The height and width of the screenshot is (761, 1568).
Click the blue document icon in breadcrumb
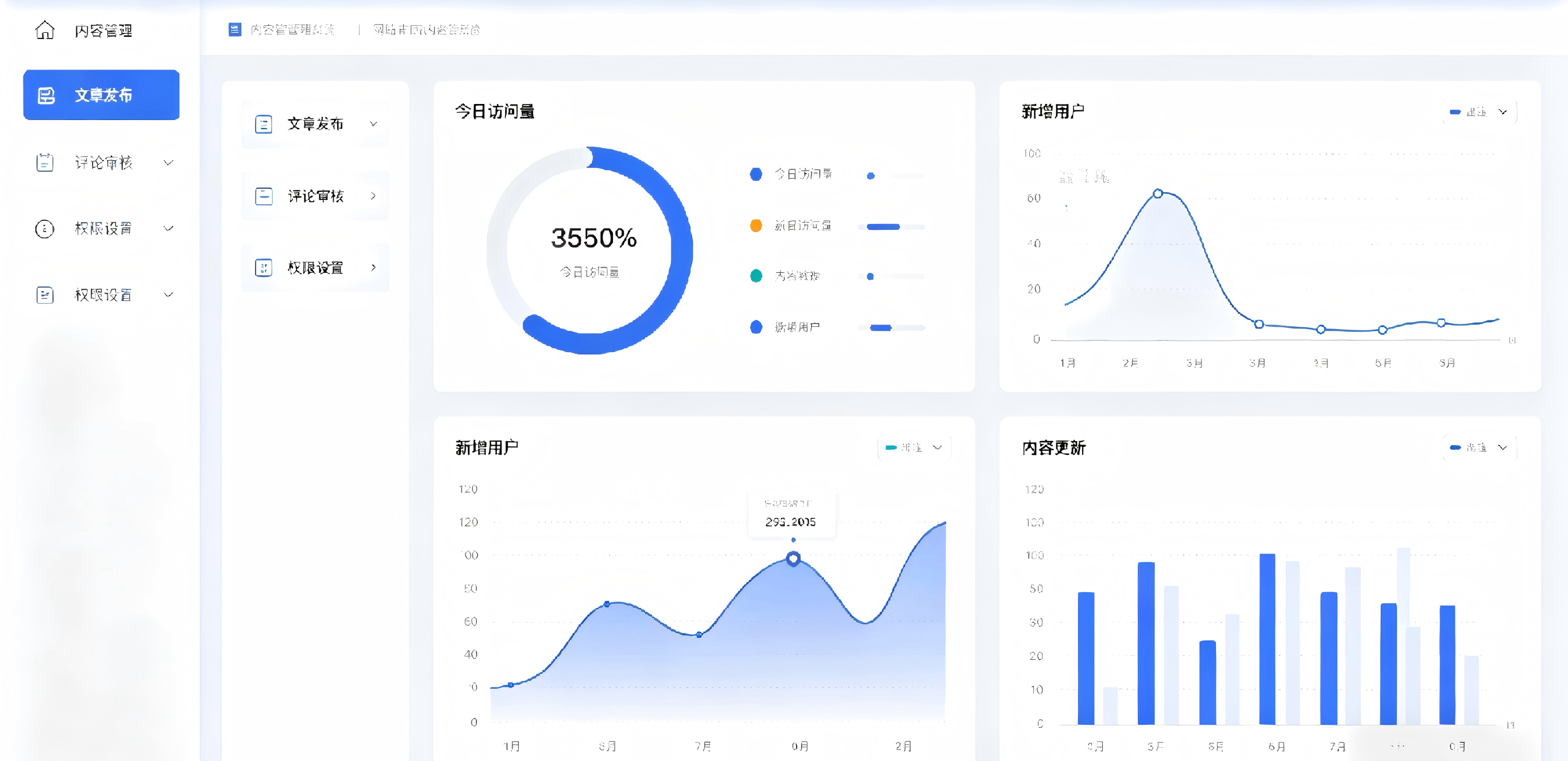(234, 29)
